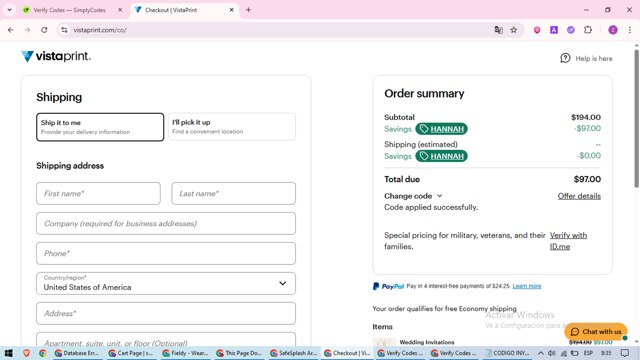
Task: Select the I'll pick it up option
Action: 232,127
